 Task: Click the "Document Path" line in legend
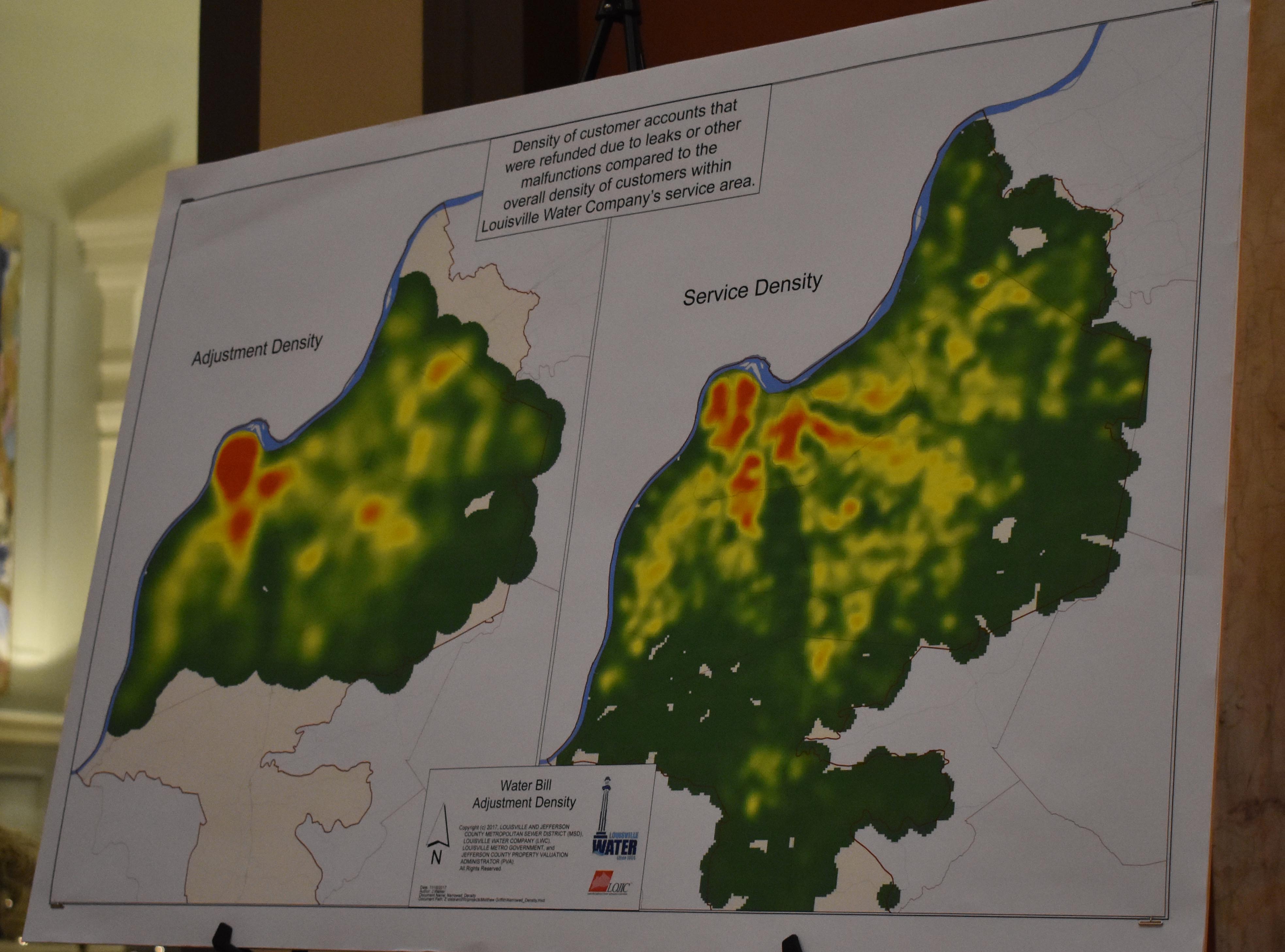(x=482, y=900)
